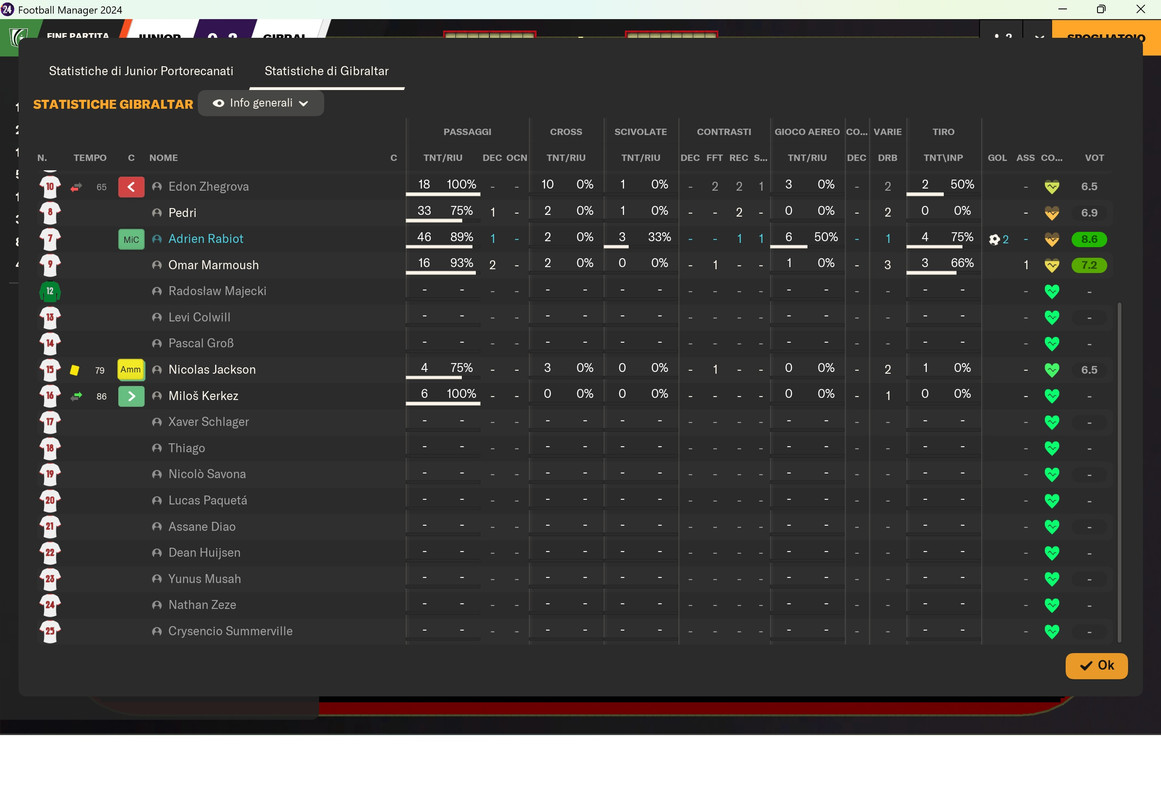Image resolution: width=1161 pixels, height=800 pixels.
Task: Click the substitution swap icon in Kerkez's row
Action: (x=76, y=396)
